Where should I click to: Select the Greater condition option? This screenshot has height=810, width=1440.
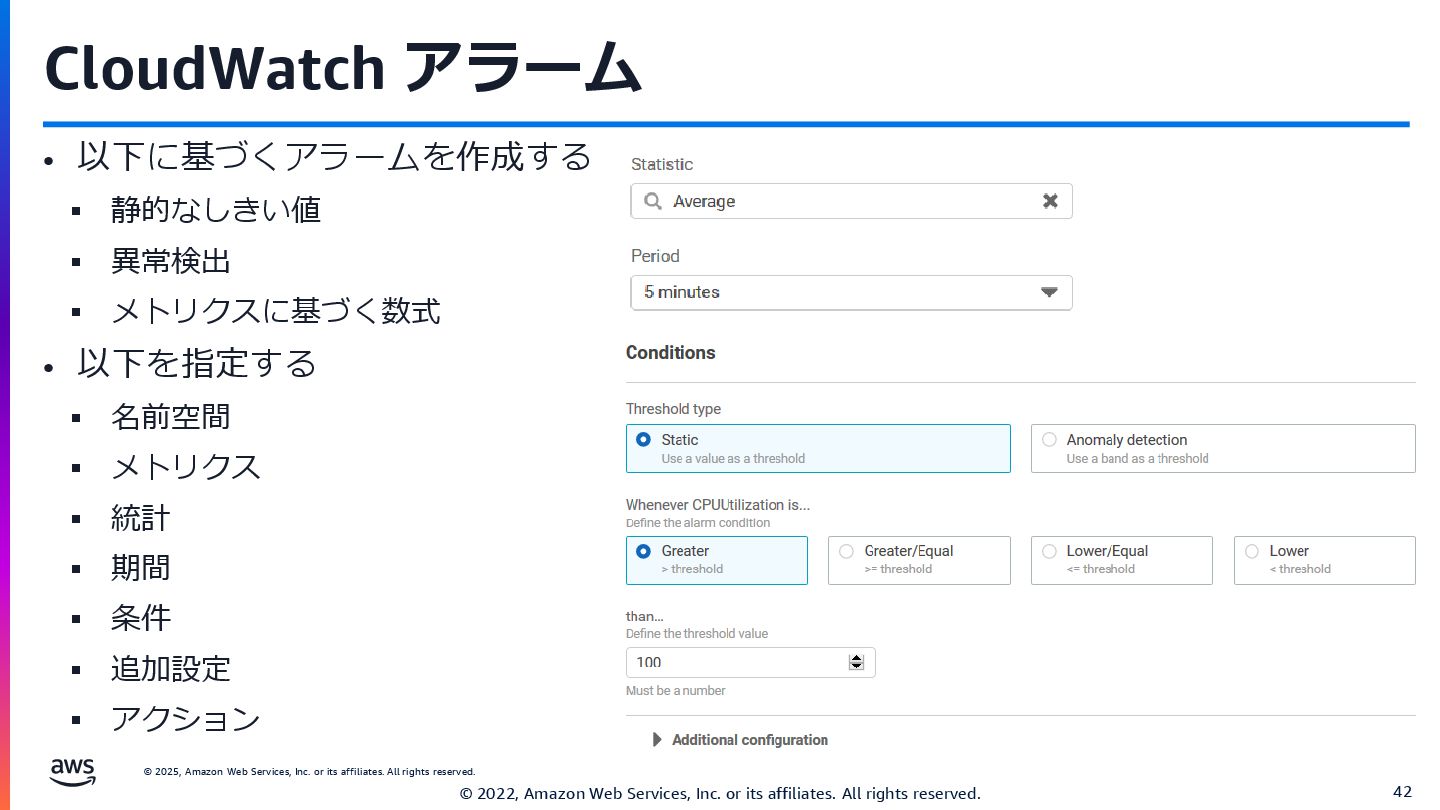click(717, 560)
